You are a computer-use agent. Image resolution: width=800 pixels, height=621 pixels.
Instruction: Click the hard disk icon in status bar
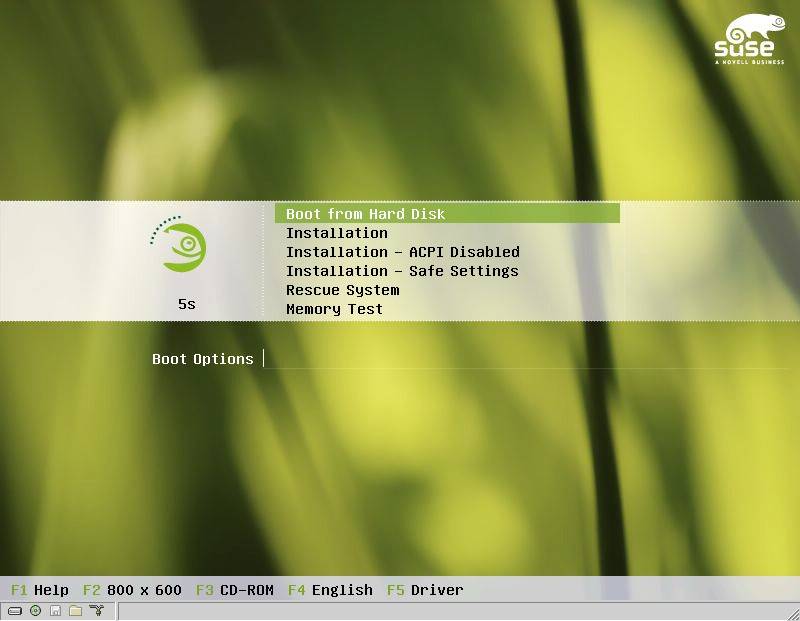(x=15, y=611)
